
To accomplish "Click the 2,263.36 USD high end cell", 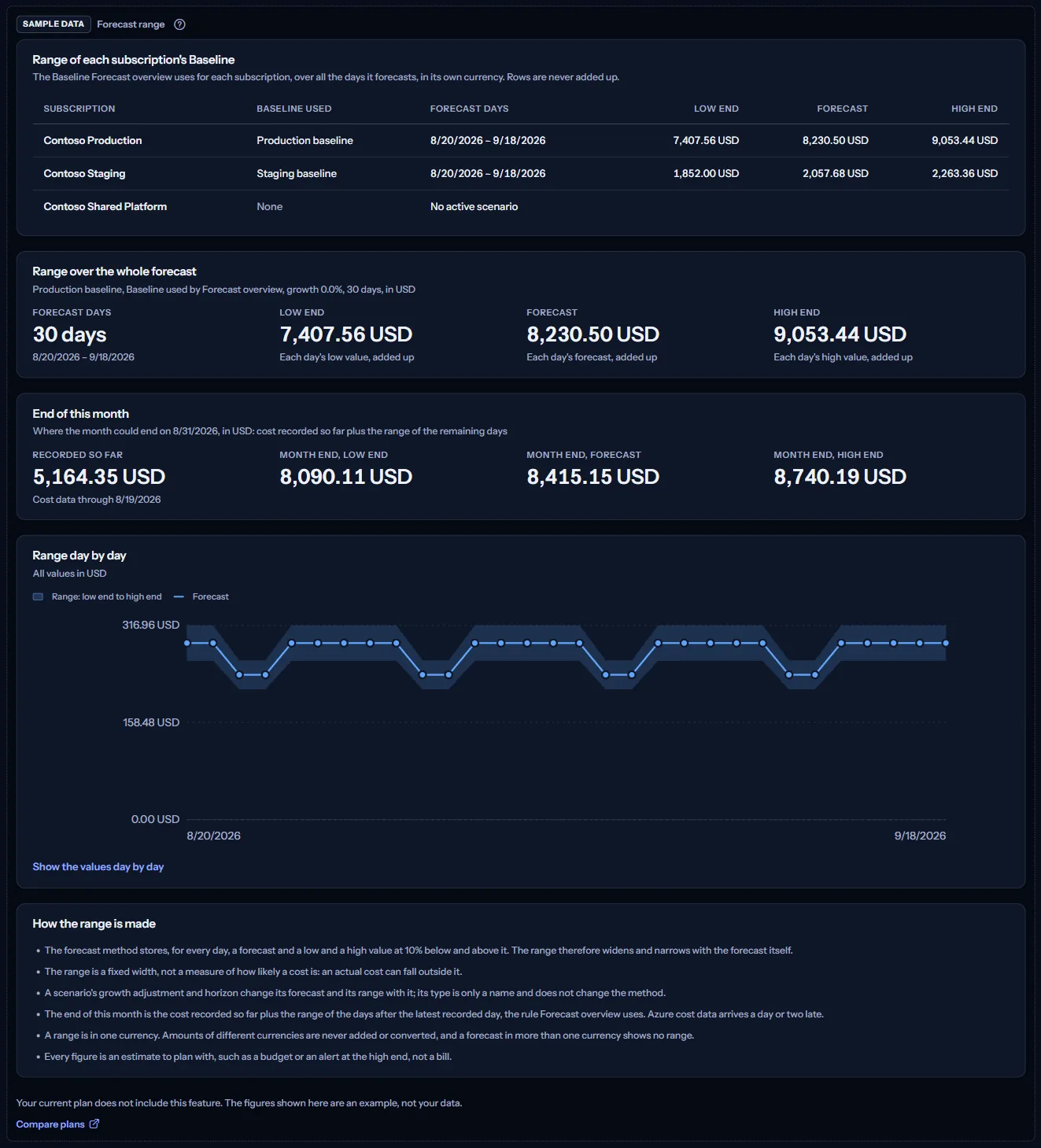I will coord(965,173).
